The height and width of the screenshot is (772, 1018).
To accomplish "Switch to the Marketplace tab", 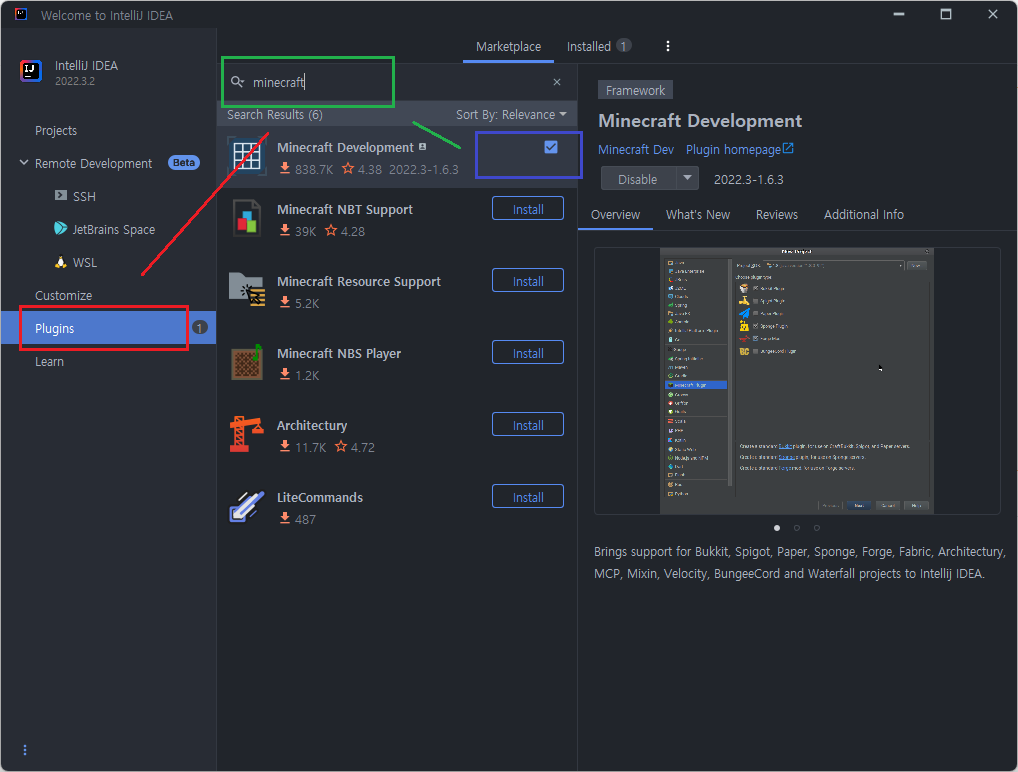I will (508, 47).
